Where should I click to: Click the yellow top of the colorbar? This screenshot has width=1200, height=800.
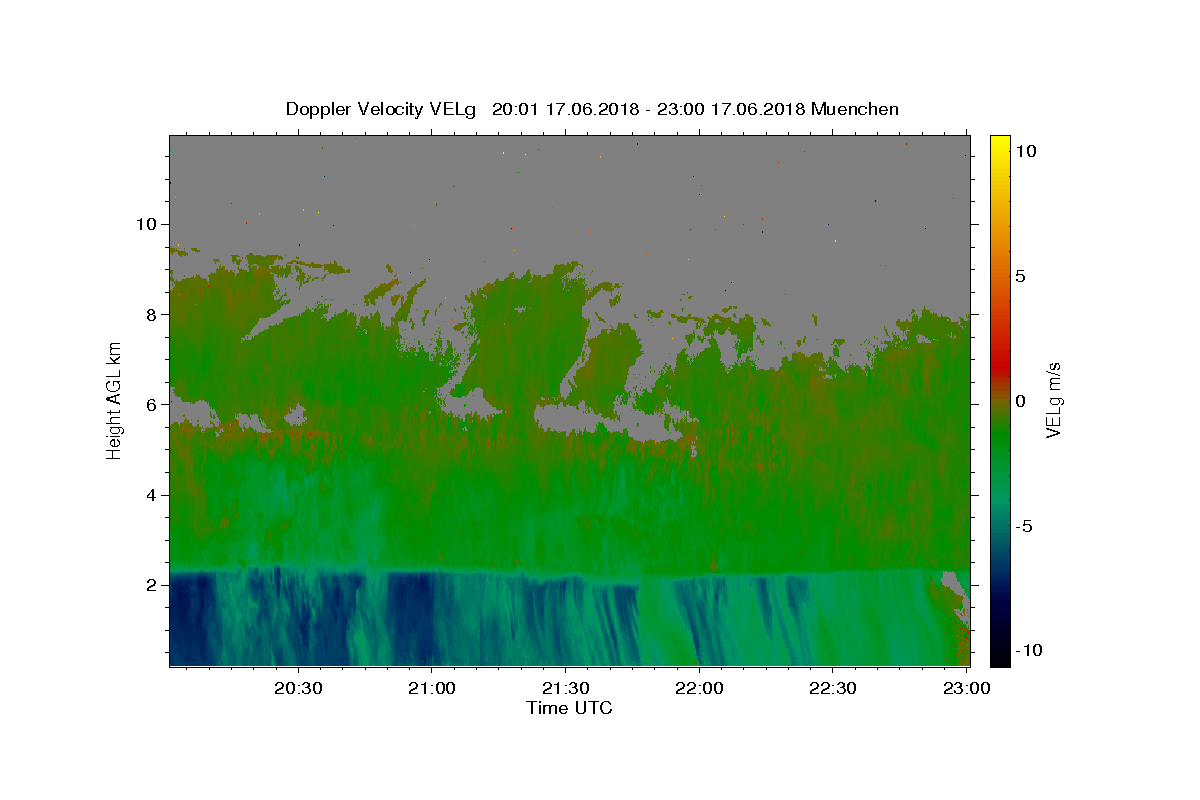[999, 145]
